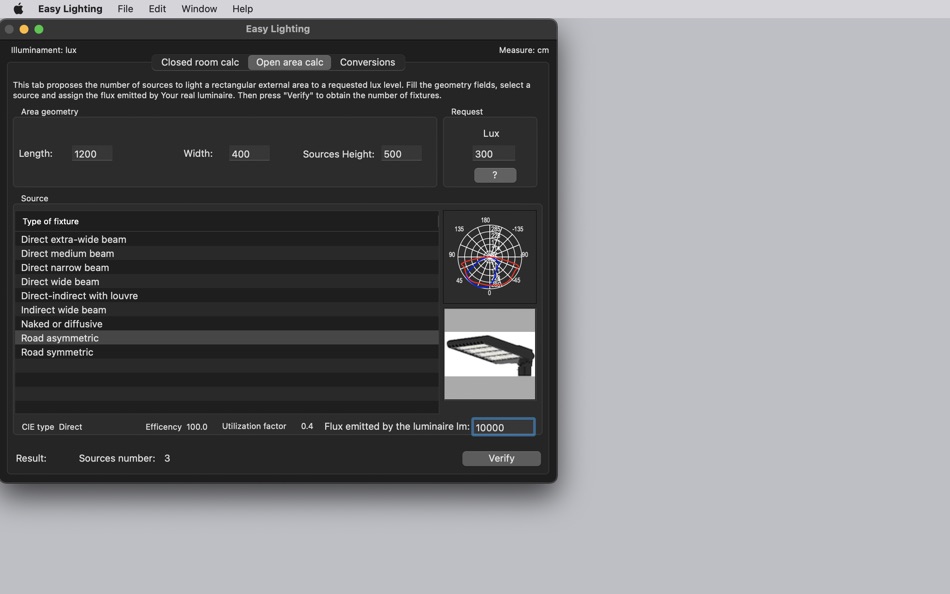The width and height of the screenshot is (950, 594).
Task: Click the Measure: cm label
Action: (523, 50)
